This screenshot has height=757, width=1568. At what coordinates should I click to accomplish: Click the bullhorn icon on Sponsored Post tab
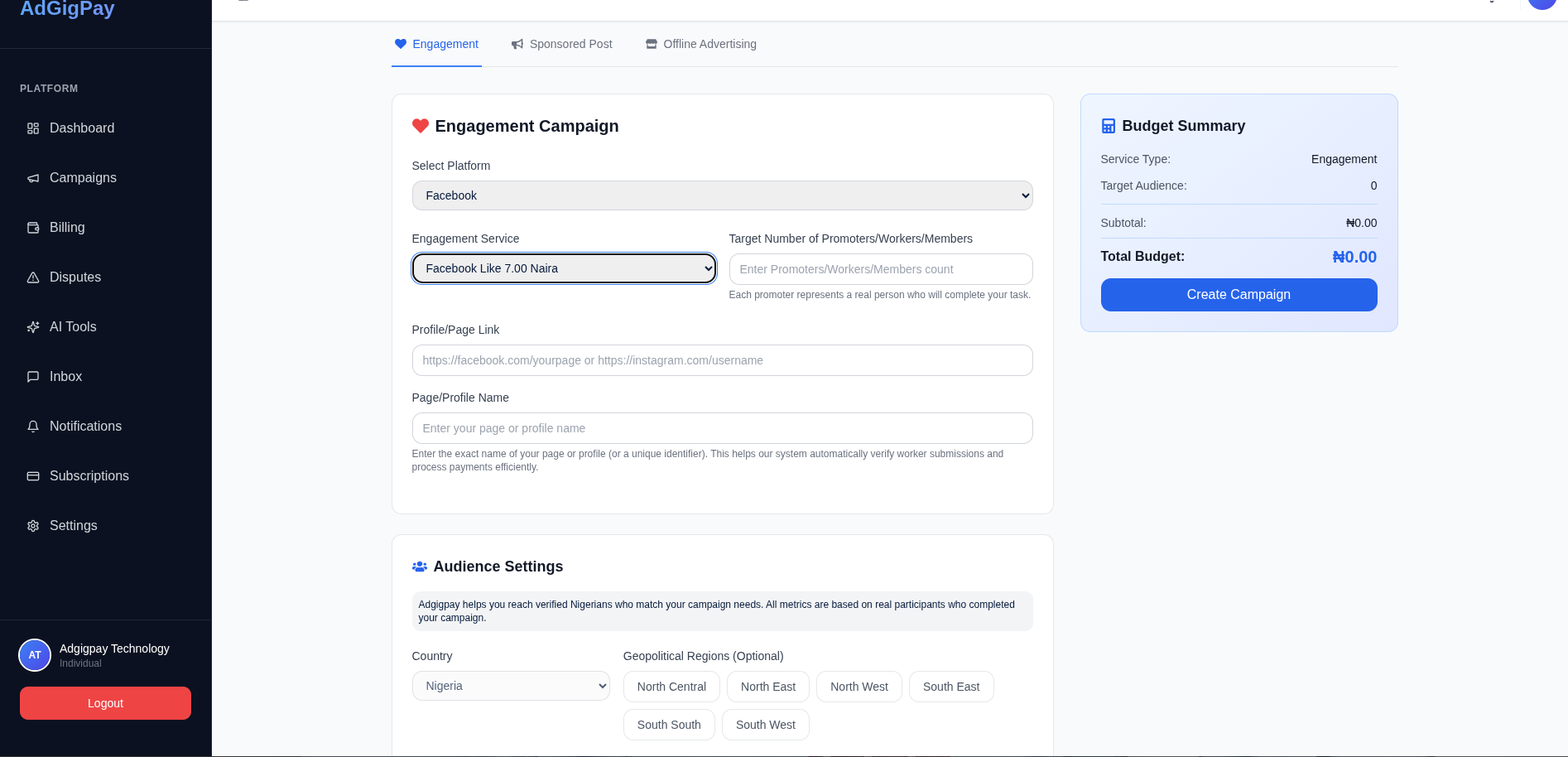tap(517, 44)
